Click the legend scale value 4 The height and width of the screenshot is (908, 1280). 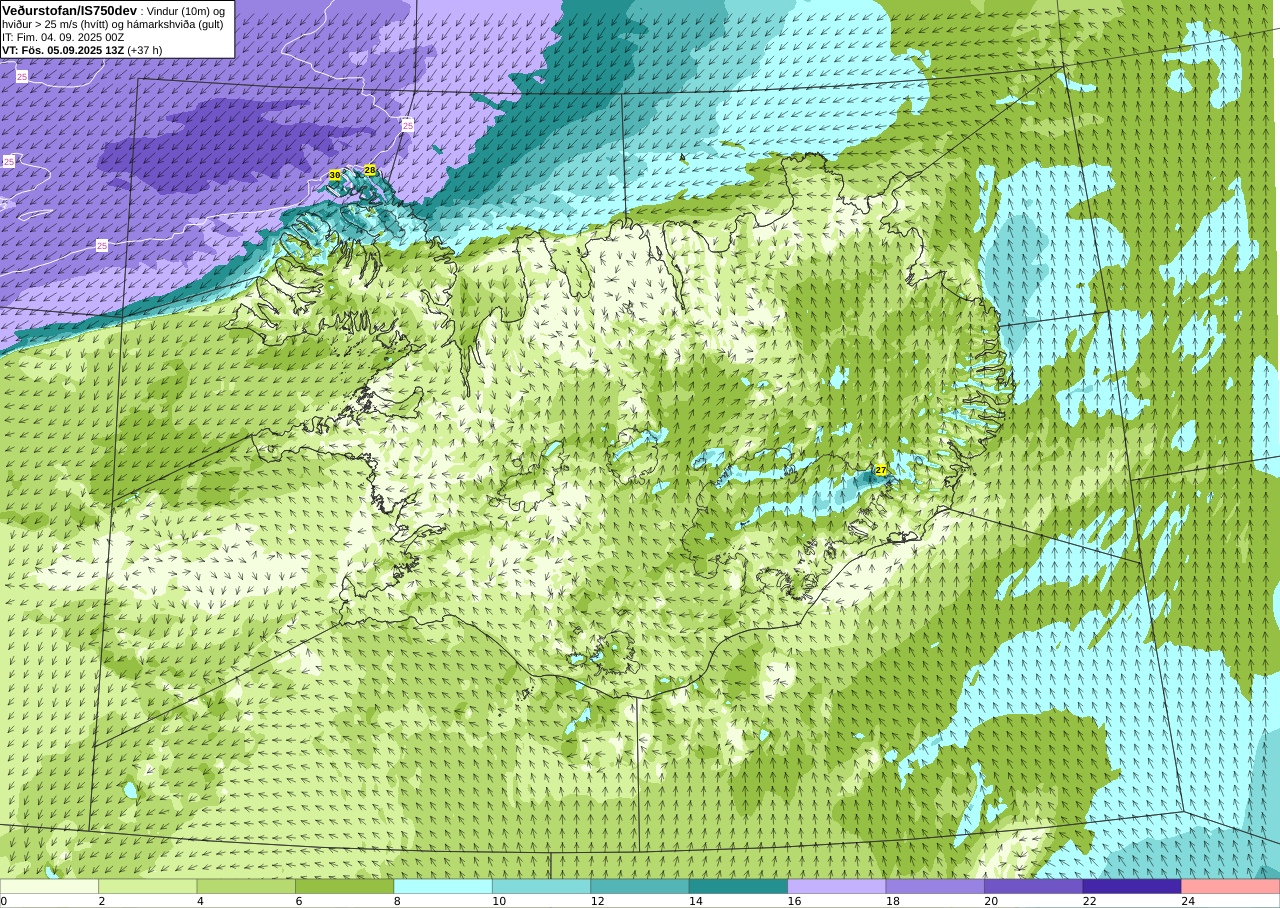pos(202,901)
